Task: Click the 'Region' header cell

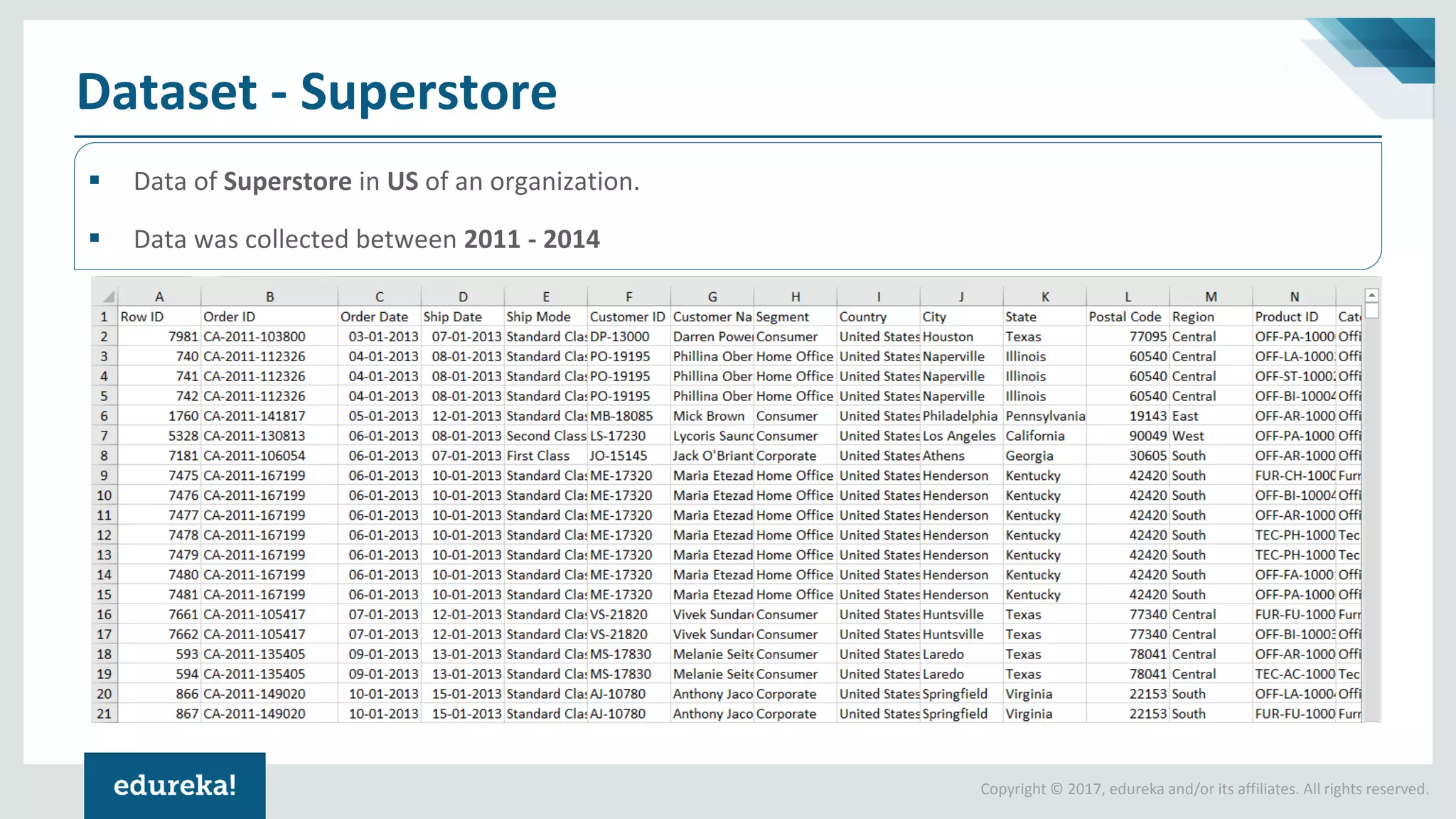Action: click(x=1211, y=317)
